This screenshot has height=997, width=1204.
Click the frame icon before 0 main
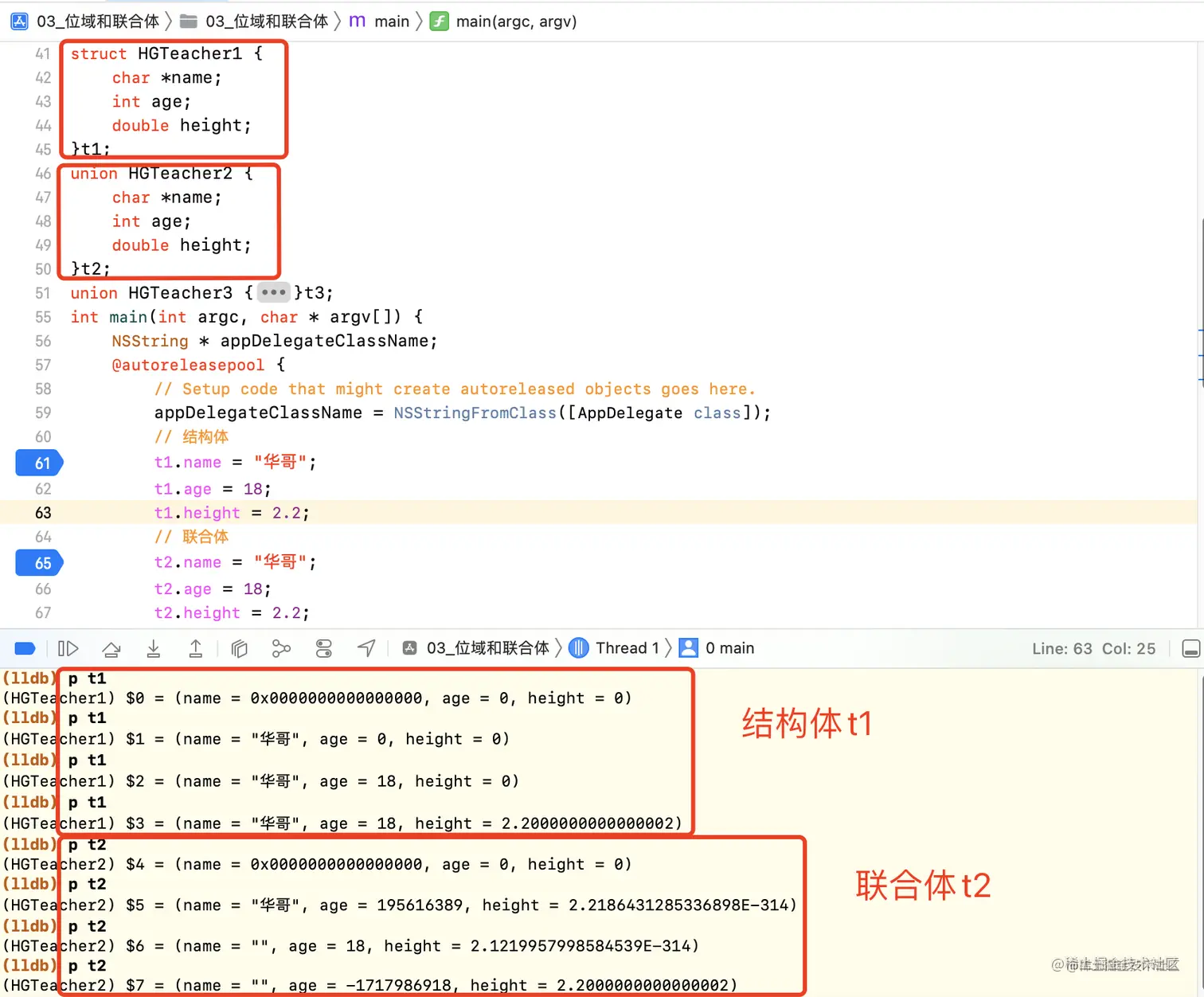click(689, 648)
